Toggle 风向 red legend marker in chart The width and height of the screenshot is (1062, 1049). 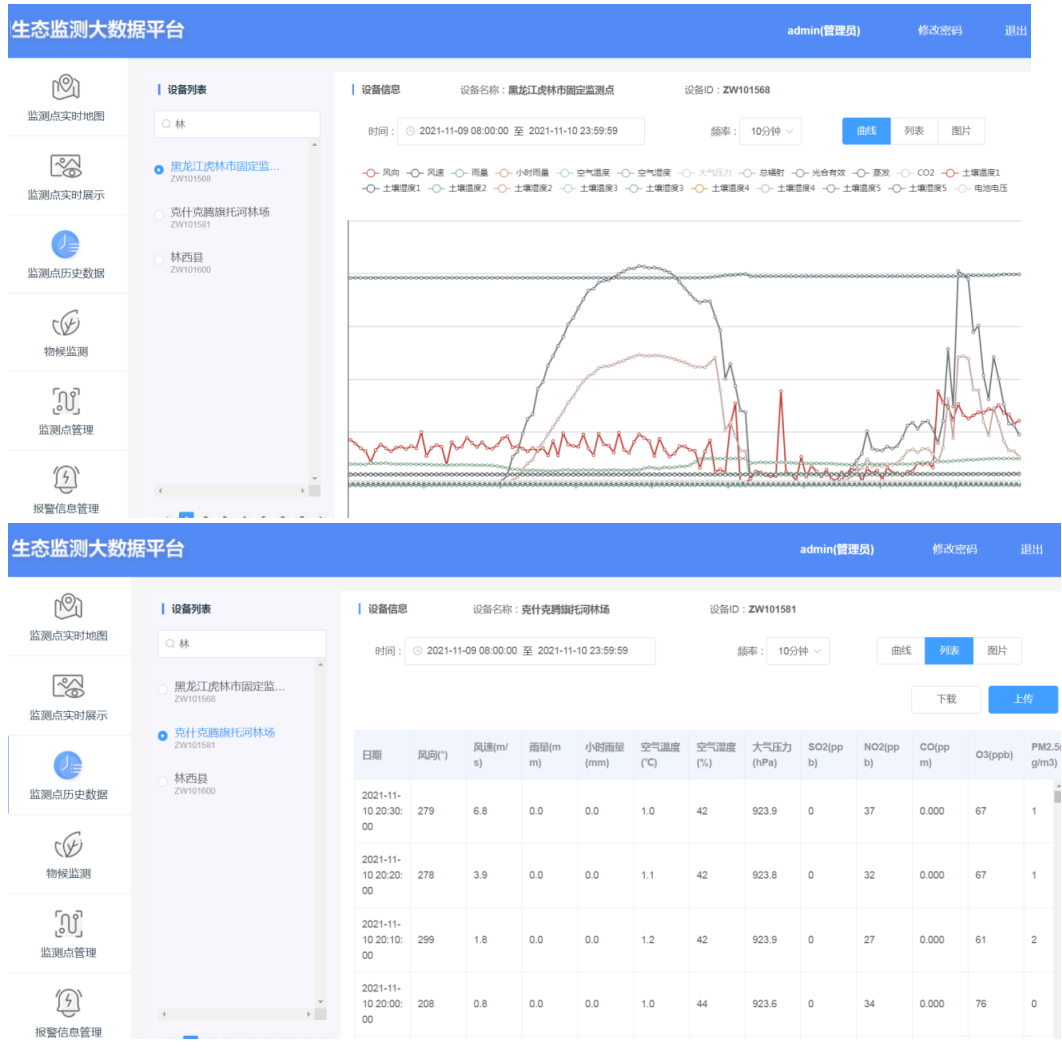(x=370, y=173)
